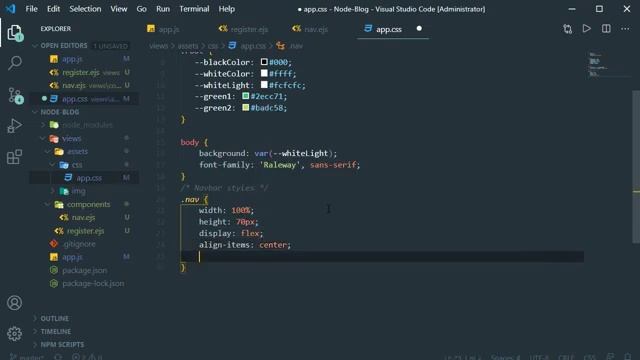640x360 pixels.
Task: Click the VS Code logo in title bar
Action: point(11,9)
